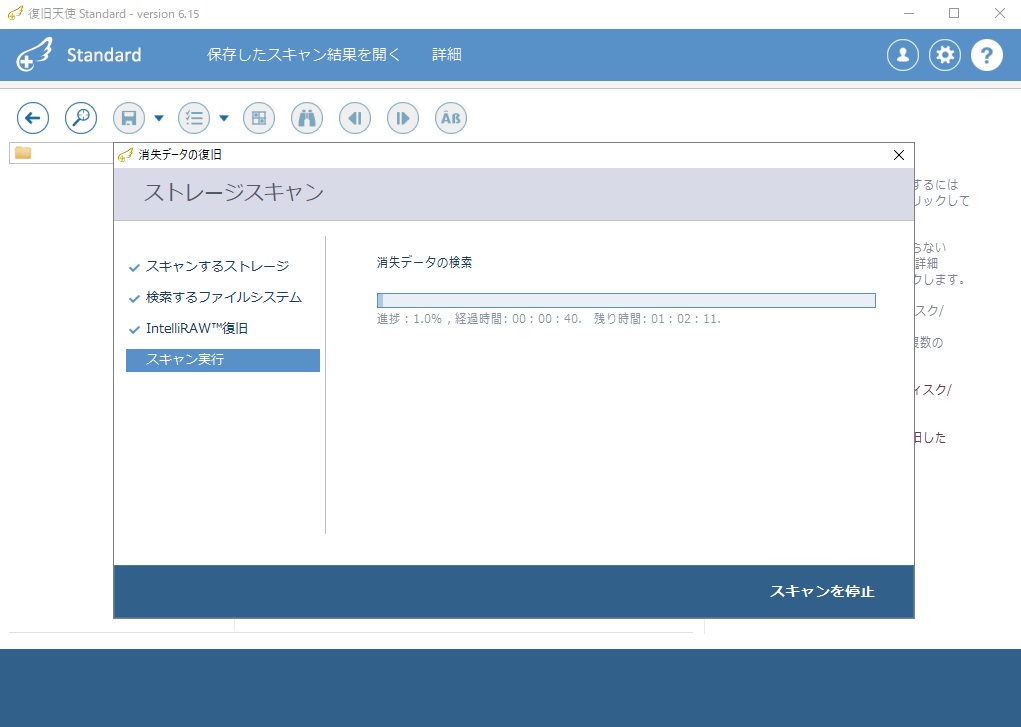Click the 消失データの検索 label
1021x727 pixels.
tap(425, 263)
